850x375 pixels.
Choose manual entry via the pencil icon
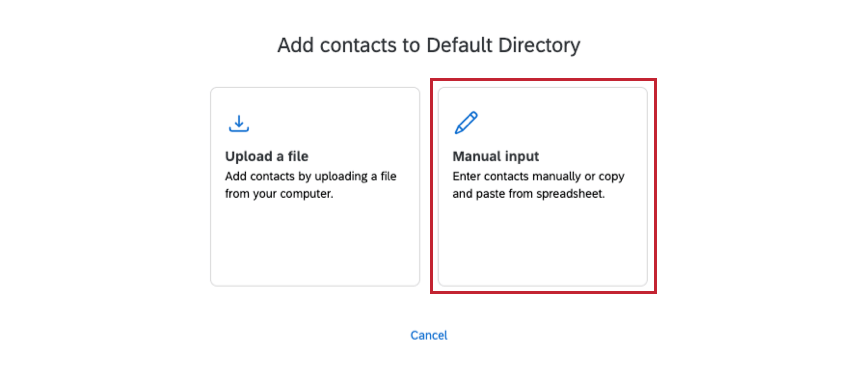coord(466,123)
